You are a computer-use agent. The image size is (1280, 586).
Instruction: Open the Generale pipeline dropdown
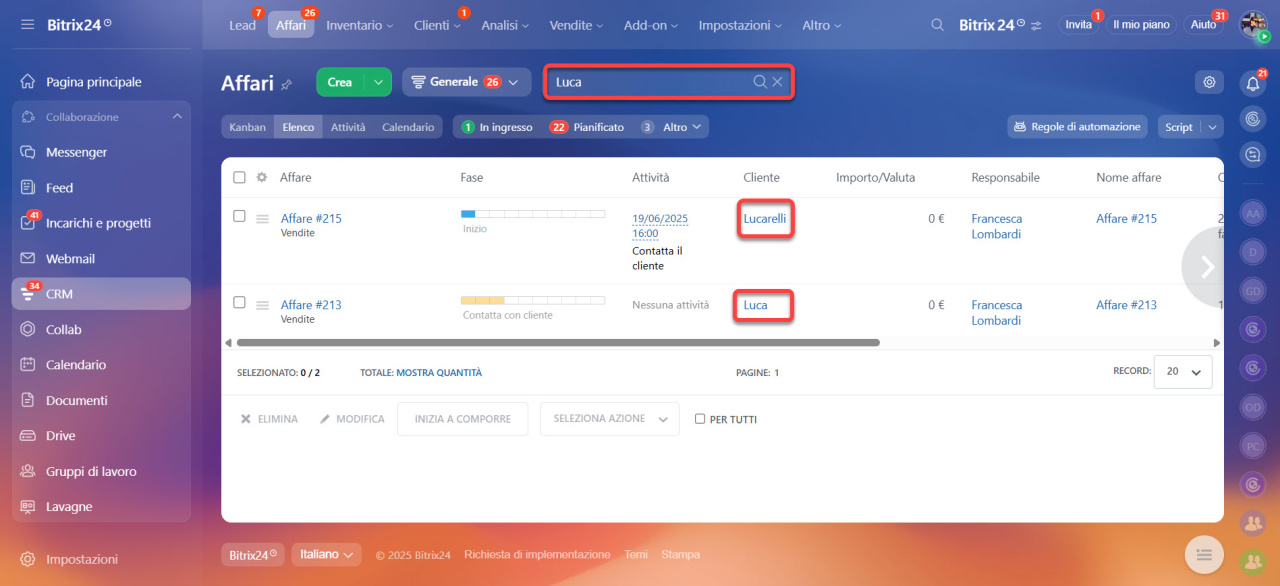click(x=466, y=82)
